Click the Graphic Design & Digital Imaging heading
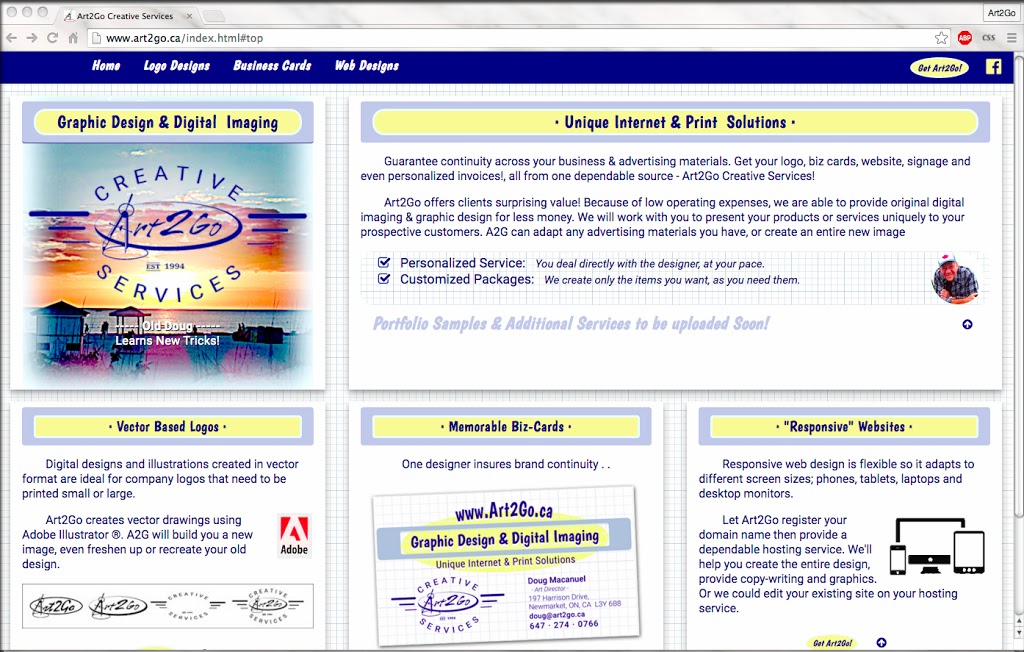1024x652 pixels. pos(168,122)
